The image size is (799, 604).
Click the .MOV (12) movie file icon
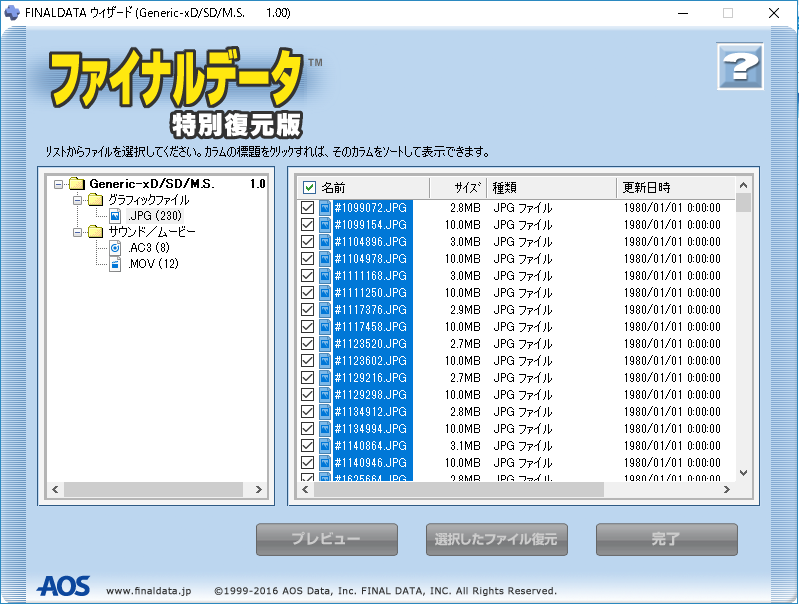[x=115, y=264]
